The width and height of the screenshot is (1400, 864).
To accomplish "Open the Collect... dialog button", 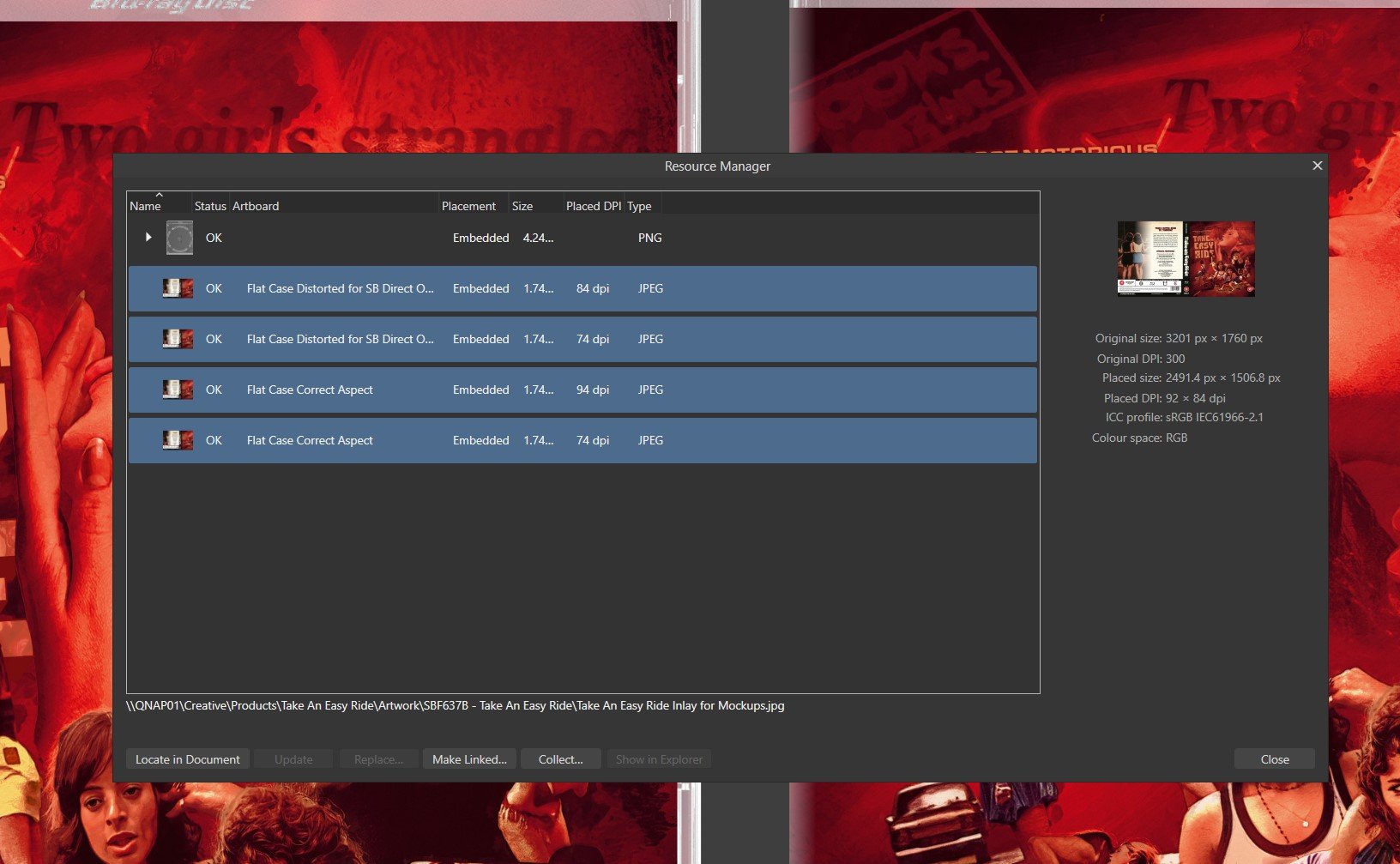I will 560,759.
